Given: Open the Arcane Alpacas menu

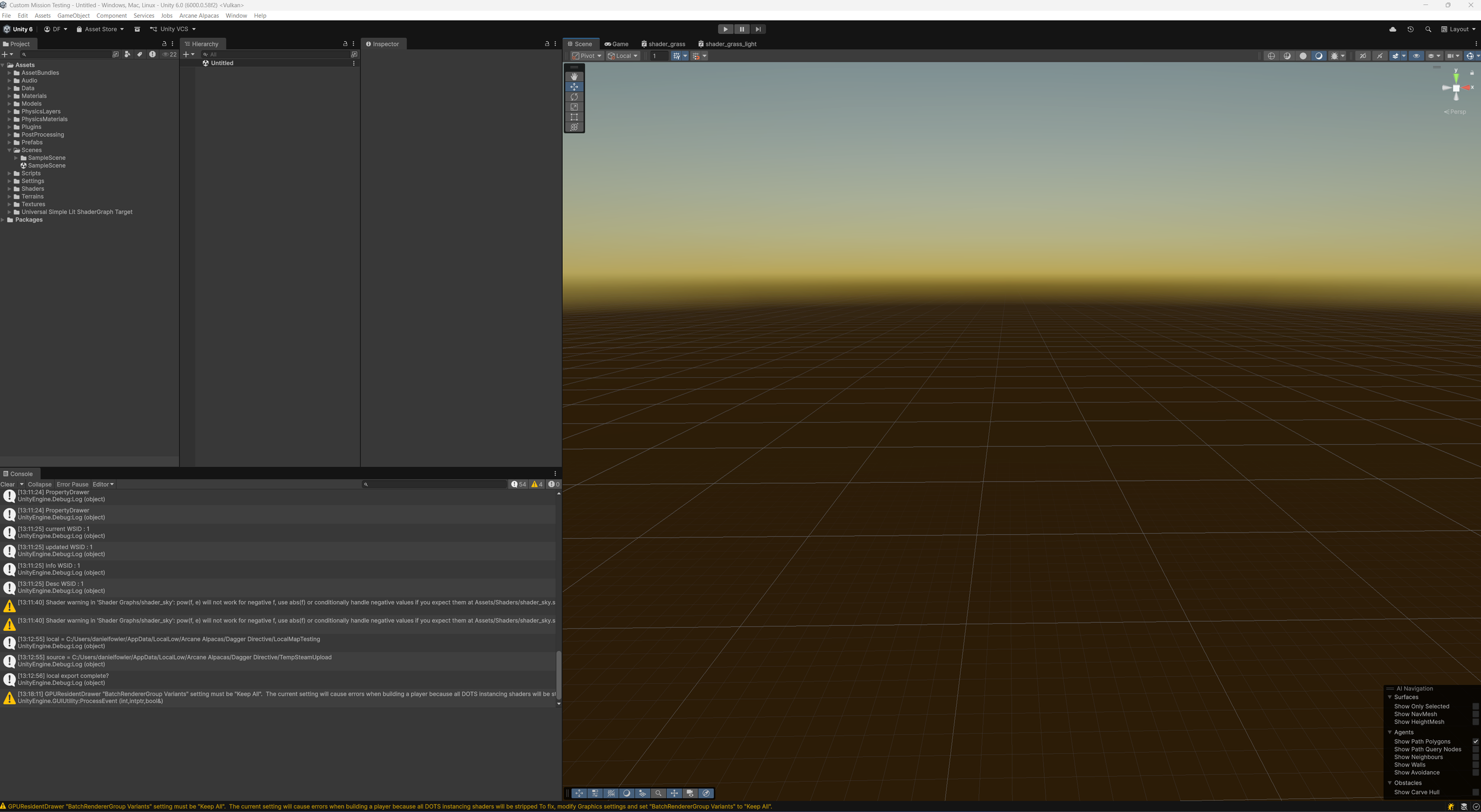Looking at the screenshot, I should (x=198, y=15).
